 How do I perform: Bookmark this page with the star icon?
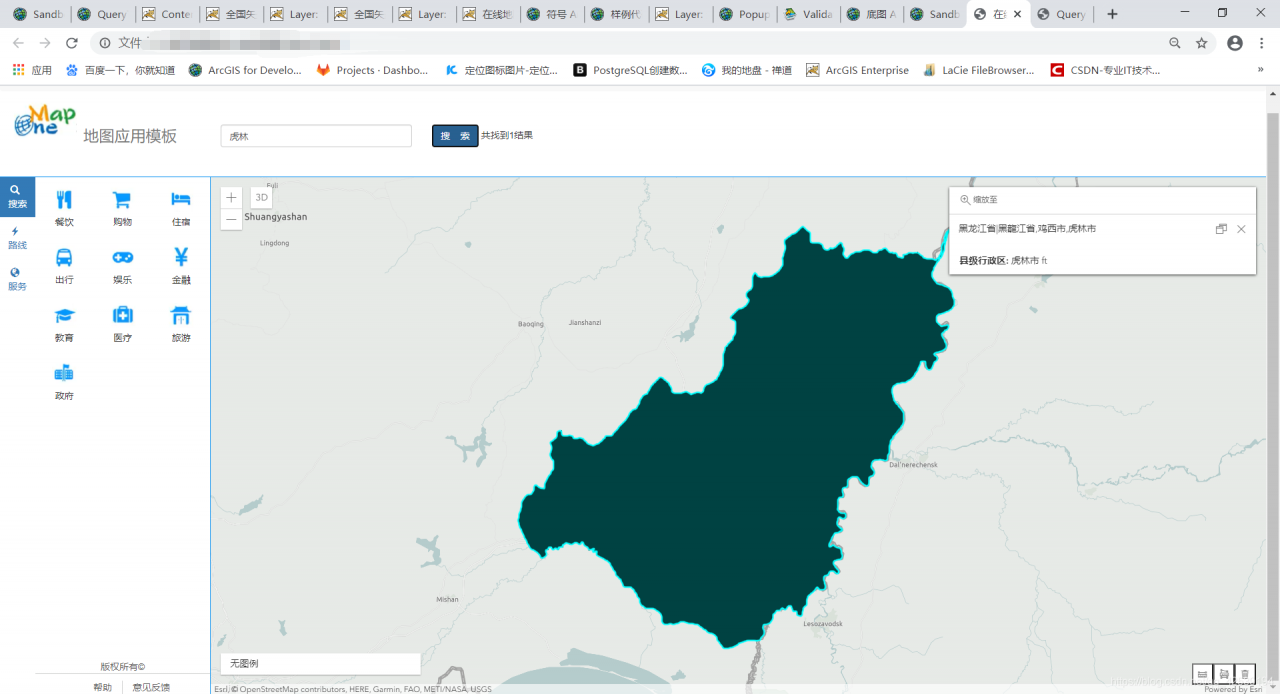(1202, 43)
